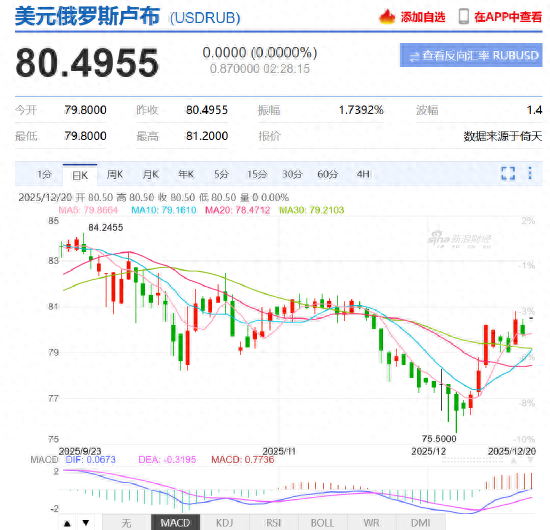Viewport: 550px width, 530px height.
Task: Click the time stamp 02:28:15
Action: click(x=287, y=69)
